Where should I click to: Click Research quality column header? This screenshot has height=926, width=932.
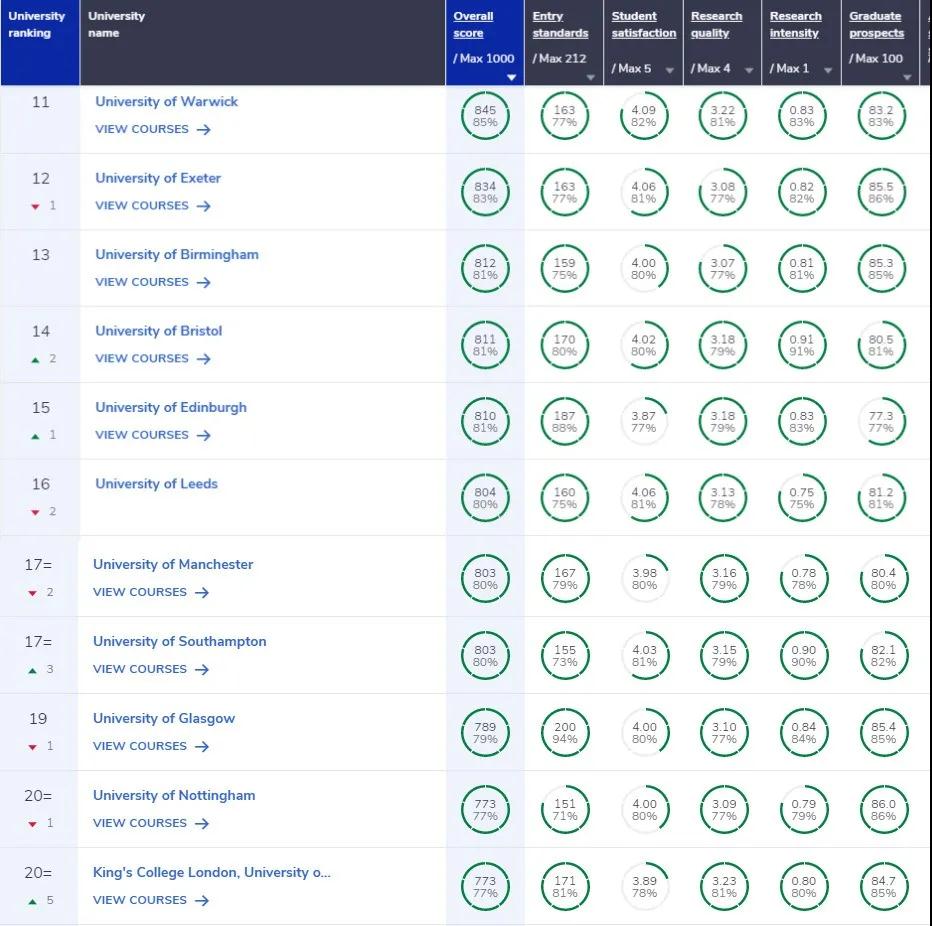click(716, 25)
